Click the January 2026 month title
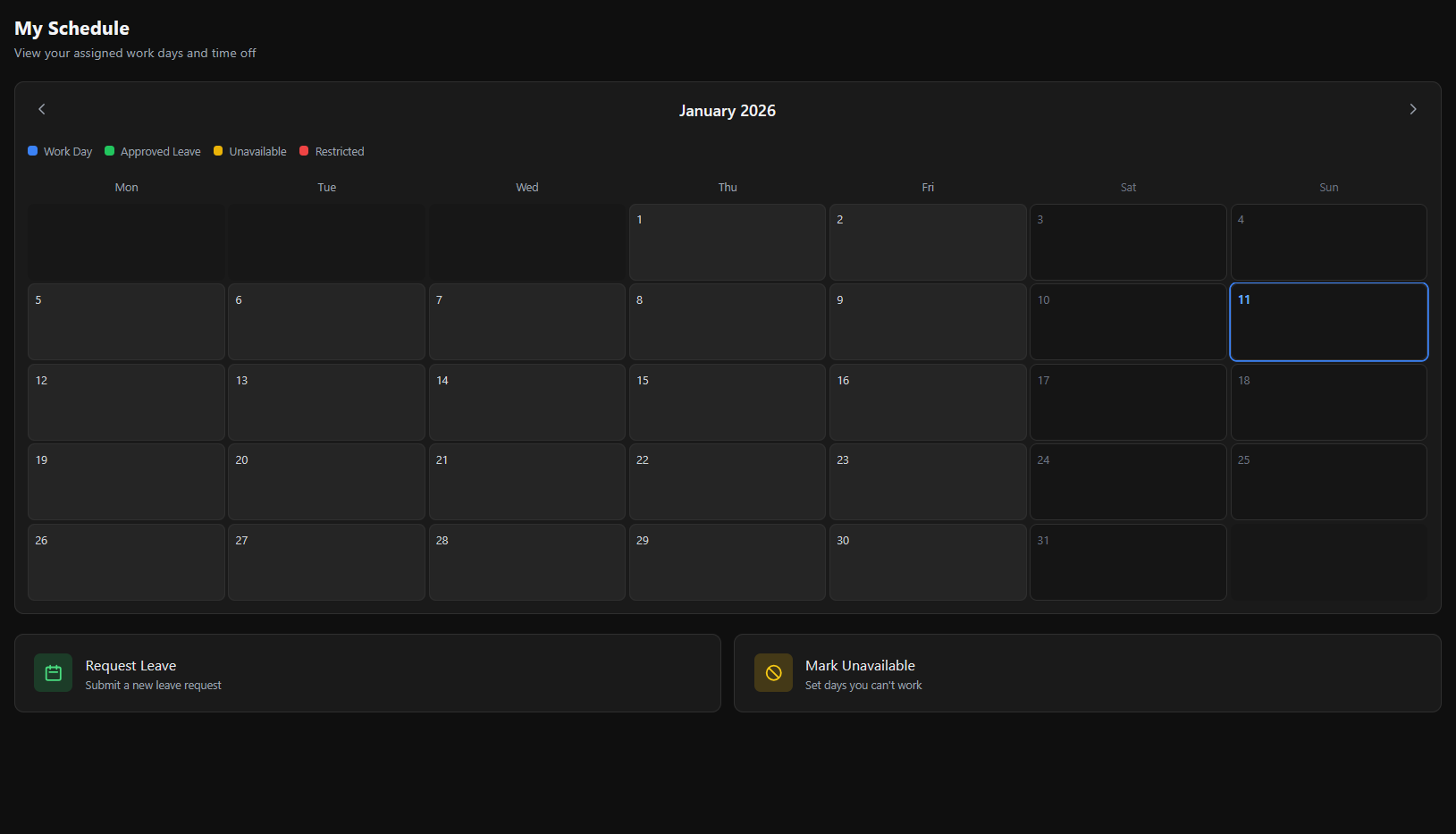Image resolution: width=1456 pixels, height=834 pixels. pyautogui.click(x=727, y=111)
